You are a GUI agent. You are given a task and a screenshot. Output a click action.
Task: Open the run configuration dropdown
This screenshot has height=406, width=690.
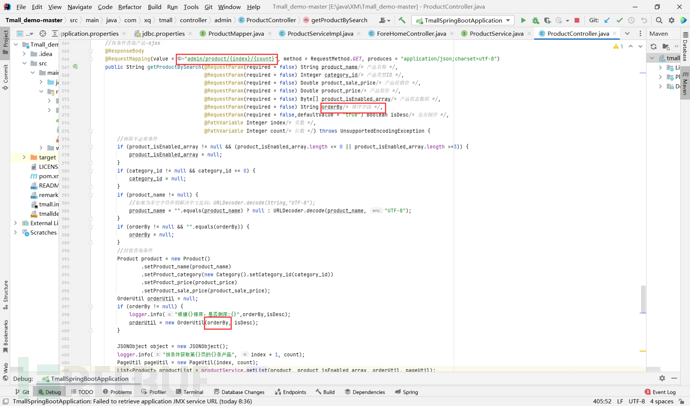tap(463, 20)
